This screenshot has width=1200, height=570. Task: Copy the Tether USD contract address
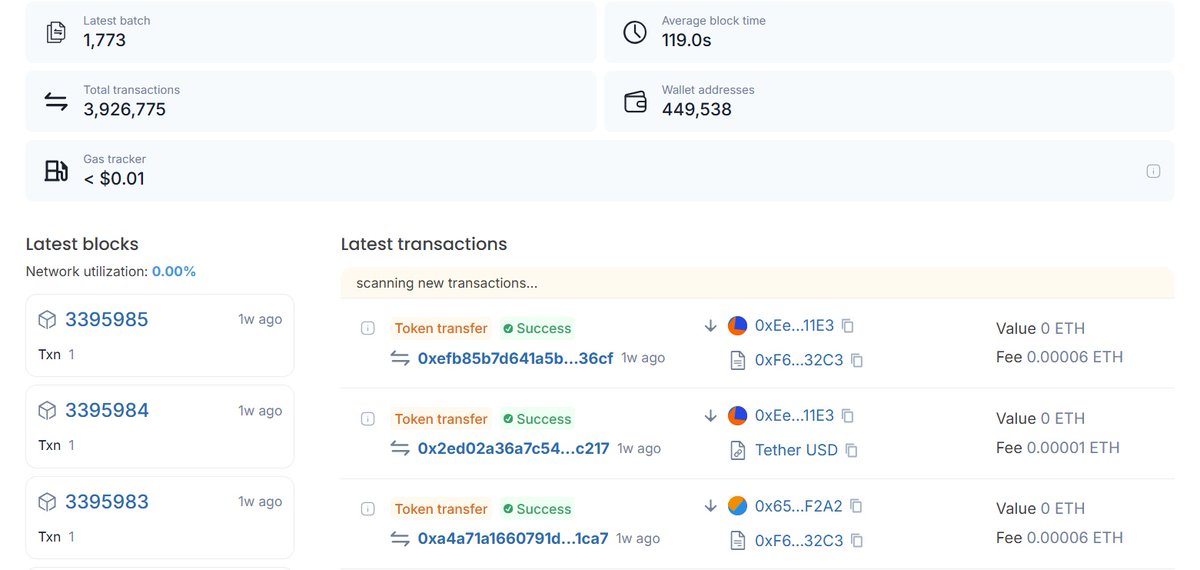click(852, 450)
